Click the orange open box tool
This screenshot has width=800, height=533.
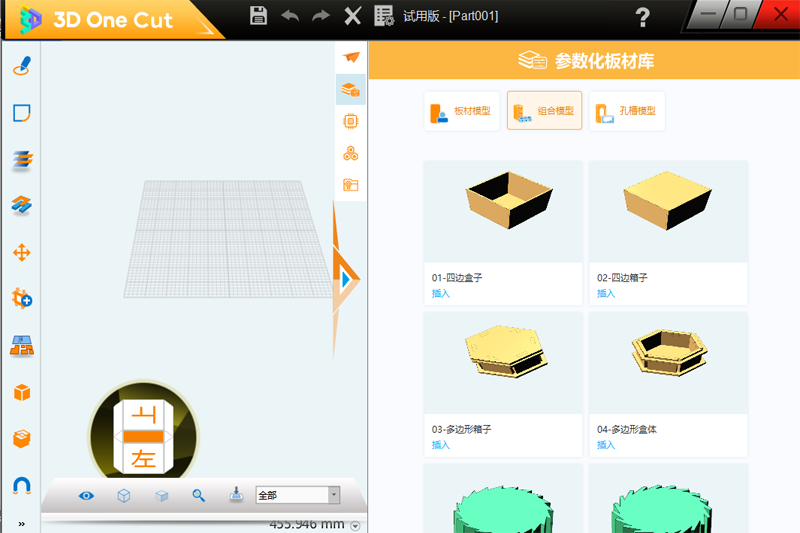tap(21, 439)
